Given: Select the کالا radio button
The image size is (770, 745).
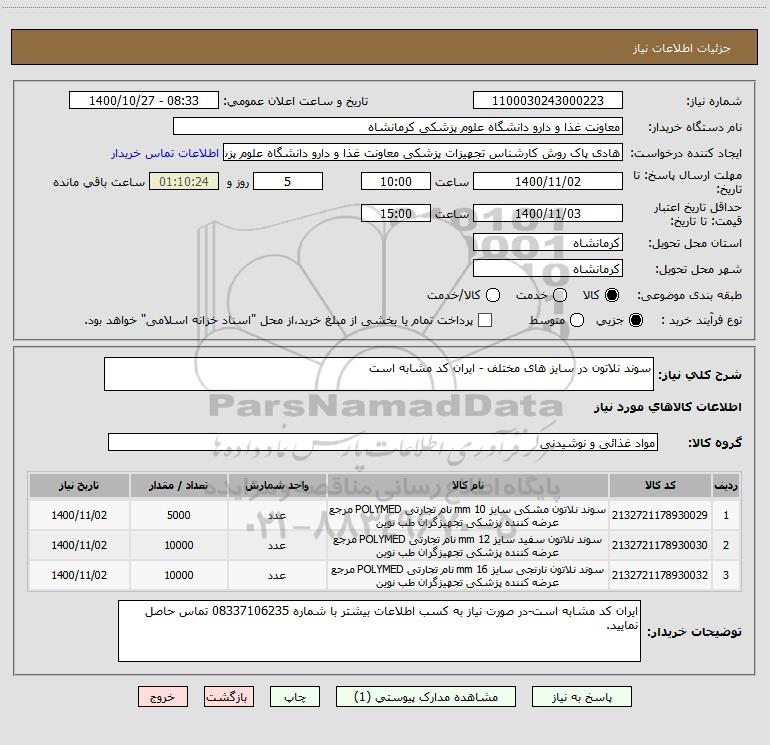Looking at the screenshot, I should point(612,295).
